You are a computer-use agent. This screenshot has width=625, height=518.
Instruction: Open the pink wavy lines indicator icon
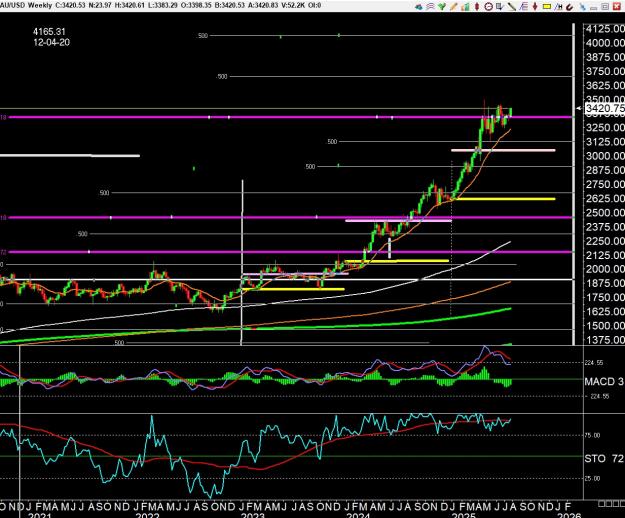tap(430, 6)
